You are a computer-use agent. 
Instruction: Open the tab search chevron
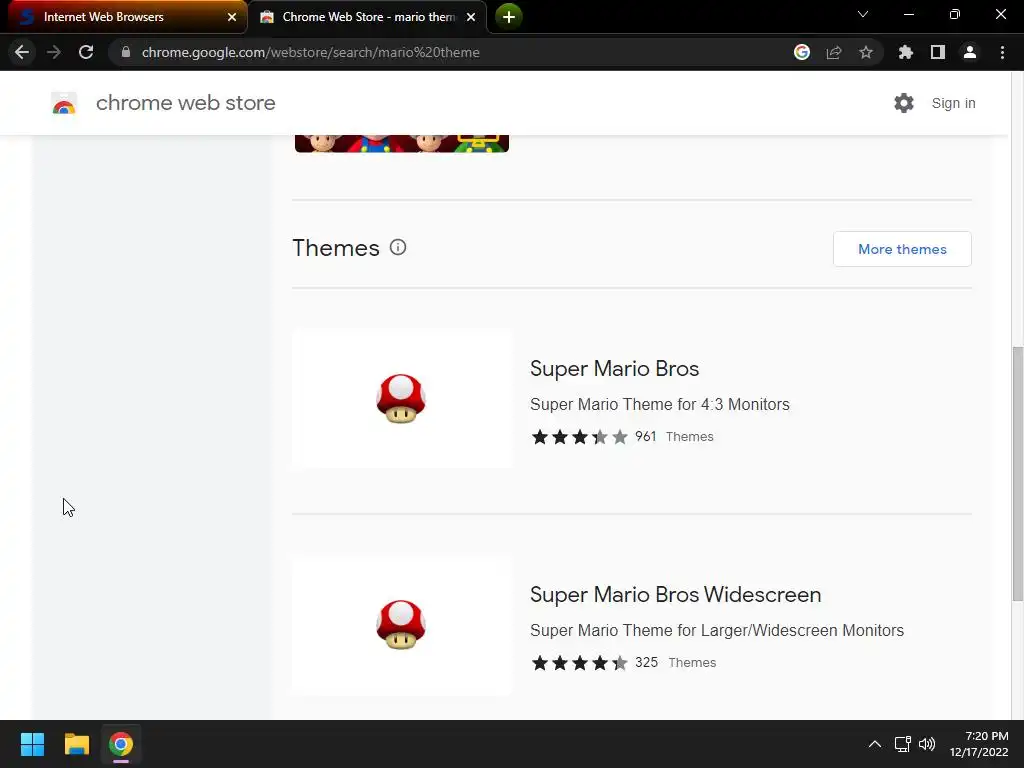pyautogui.click(x=863, y=14)
